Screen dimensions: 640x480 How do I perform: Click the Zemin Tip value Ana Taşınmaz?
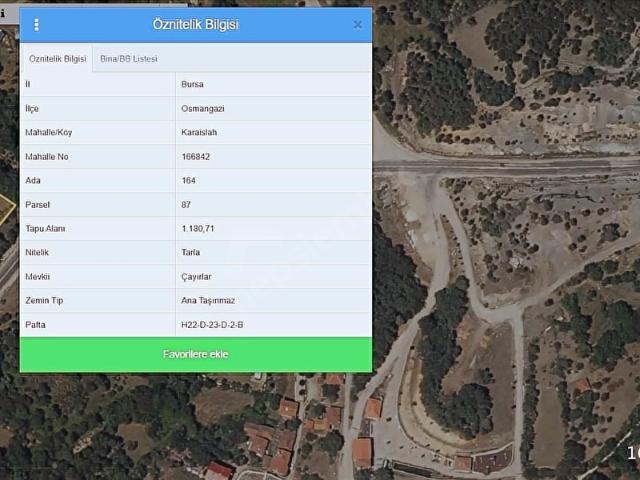[209, 301]
